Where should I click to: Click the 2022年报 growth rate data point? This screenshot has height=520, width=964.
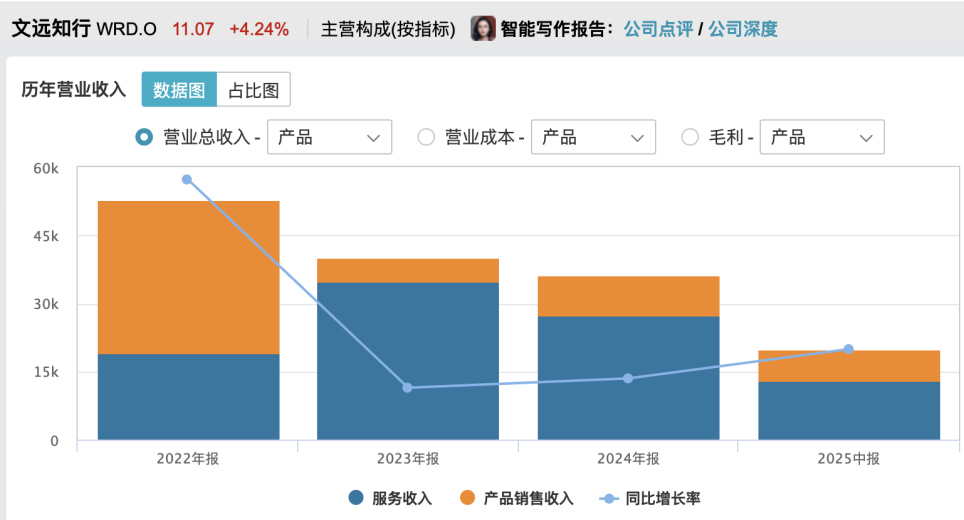(x=187, y=179)
